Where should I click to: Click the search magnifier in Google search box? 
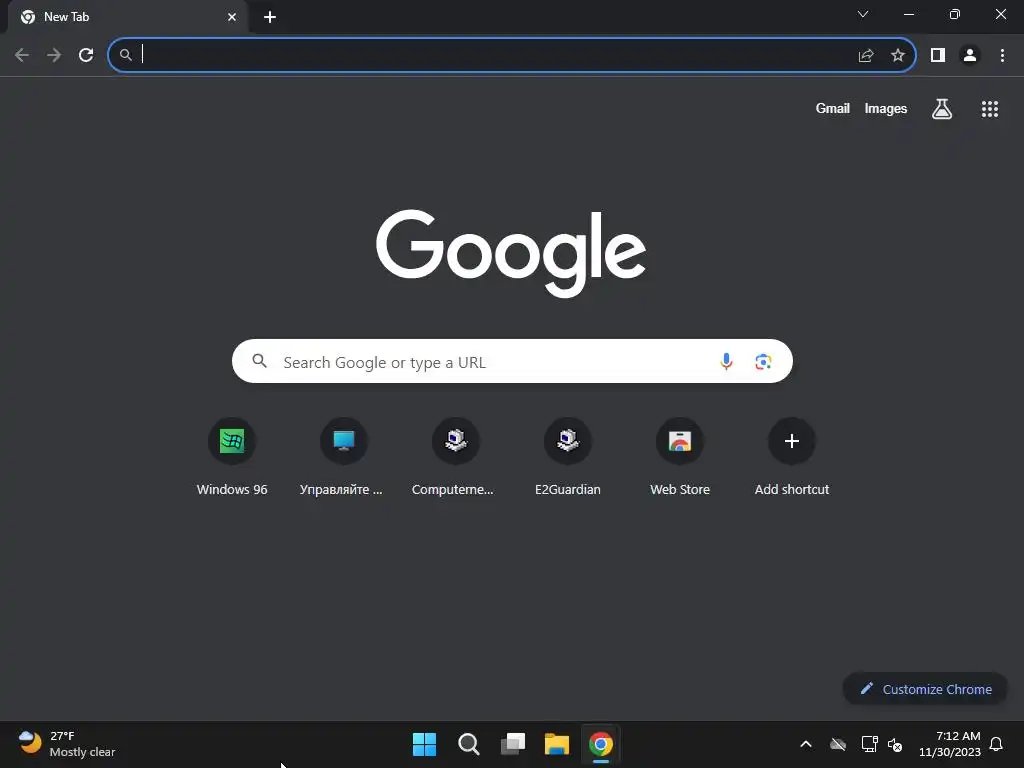click(x=259, y=360)
